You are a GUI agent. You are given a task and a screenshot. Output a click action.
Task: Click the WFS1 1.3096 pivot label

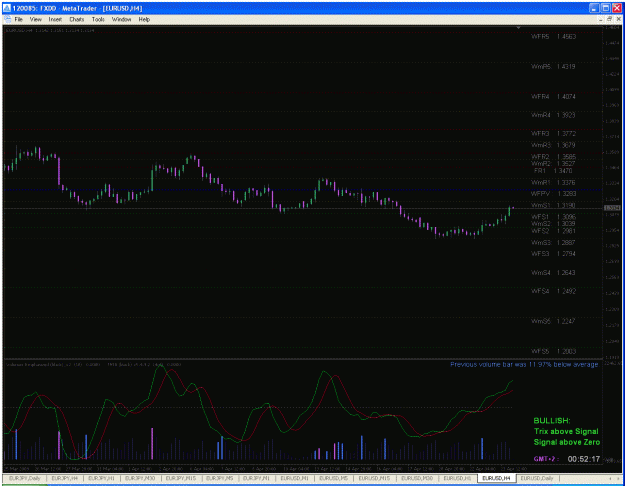(553, 217)
